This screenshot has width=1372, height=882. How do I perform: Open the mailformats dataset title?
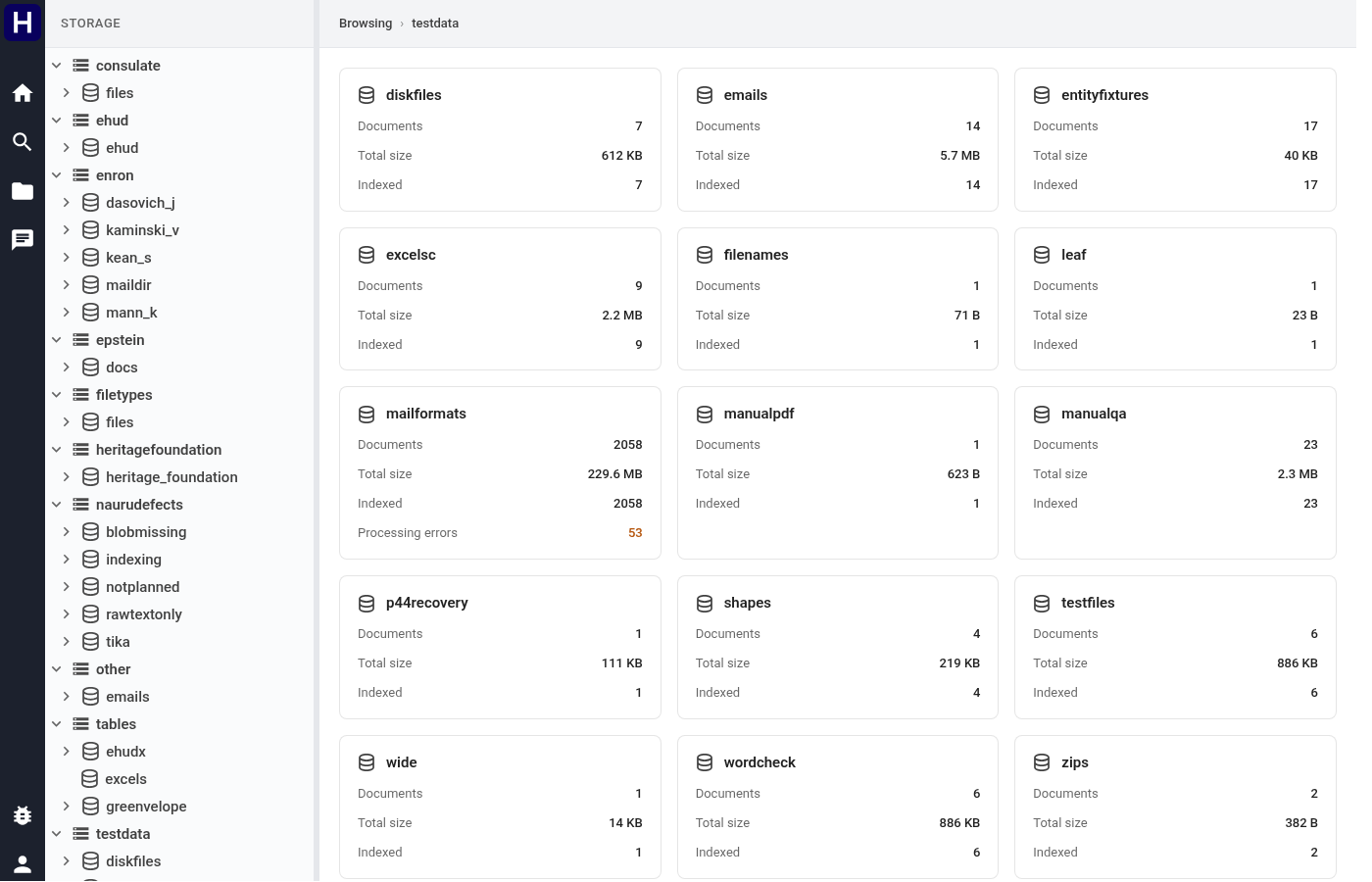point(426,415)
